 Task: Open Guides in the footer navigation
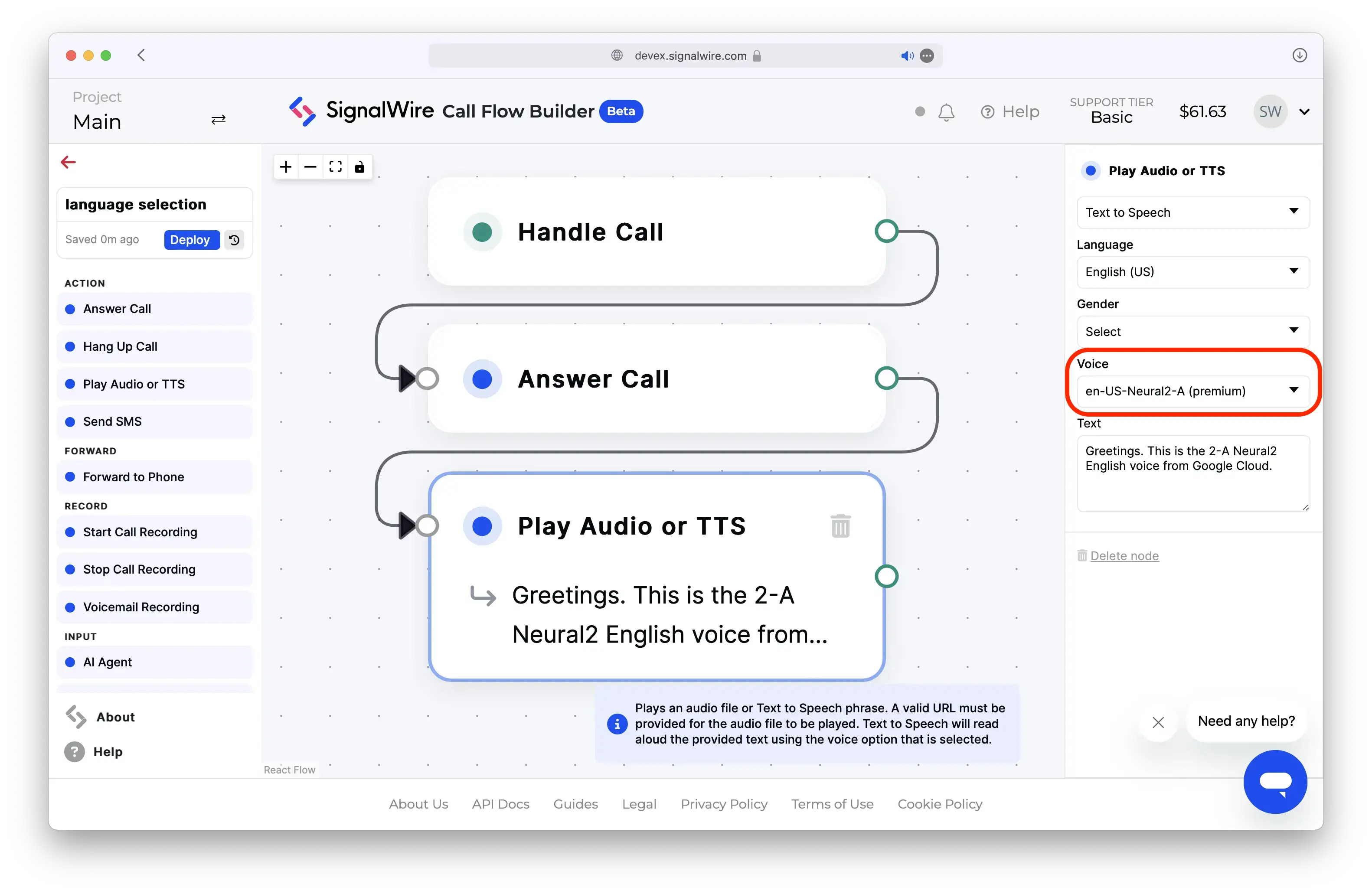(575, 803)
